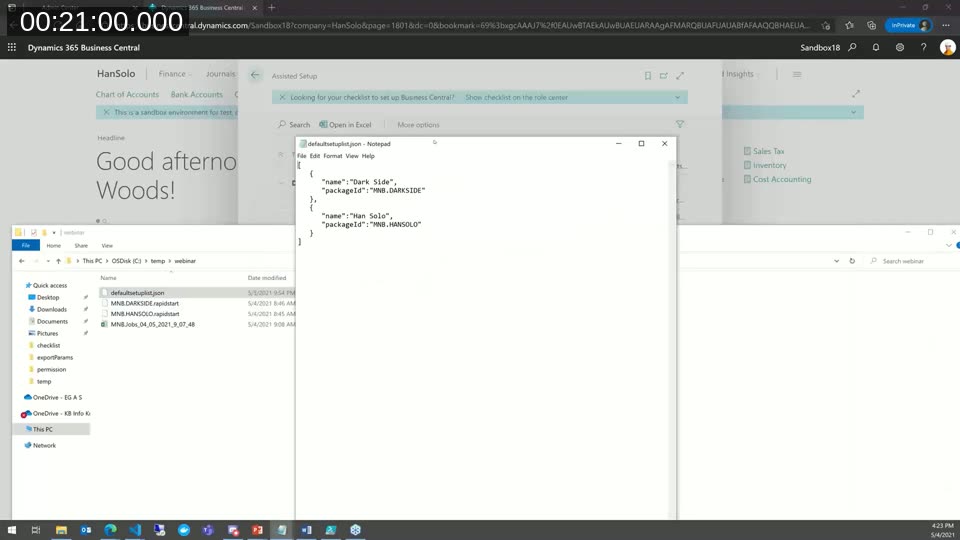Viewport: 960px width, 540px height.
Task: Click the Search webinar box
Action: pos(912,261)
